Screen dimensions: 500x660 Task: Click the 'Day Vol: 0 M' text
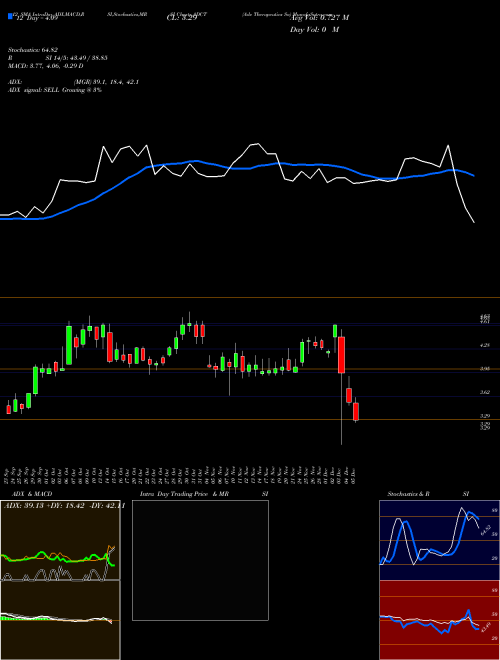314,30
